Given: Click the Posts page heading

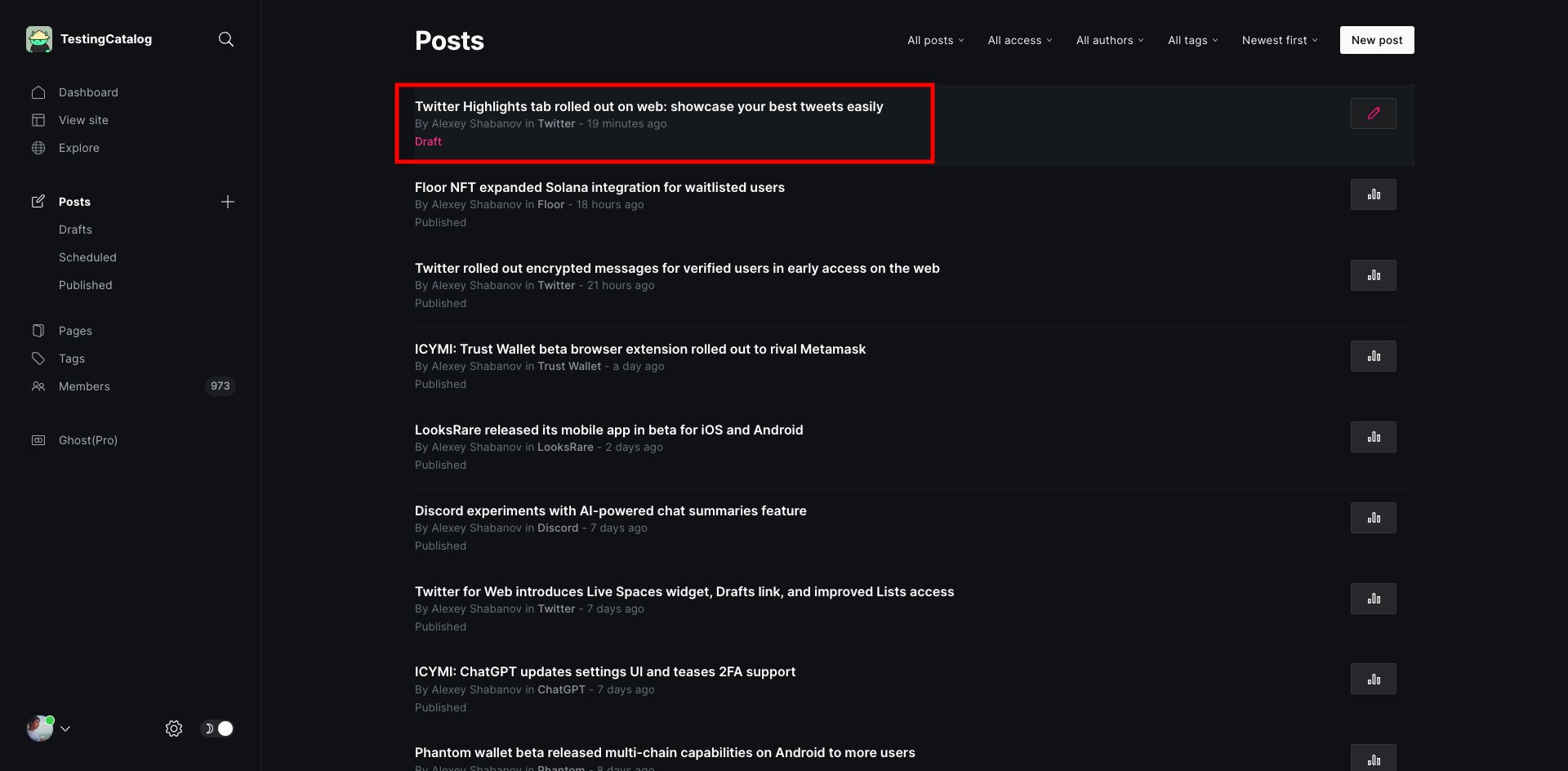Looking at the screenshot, I should 449,41.
